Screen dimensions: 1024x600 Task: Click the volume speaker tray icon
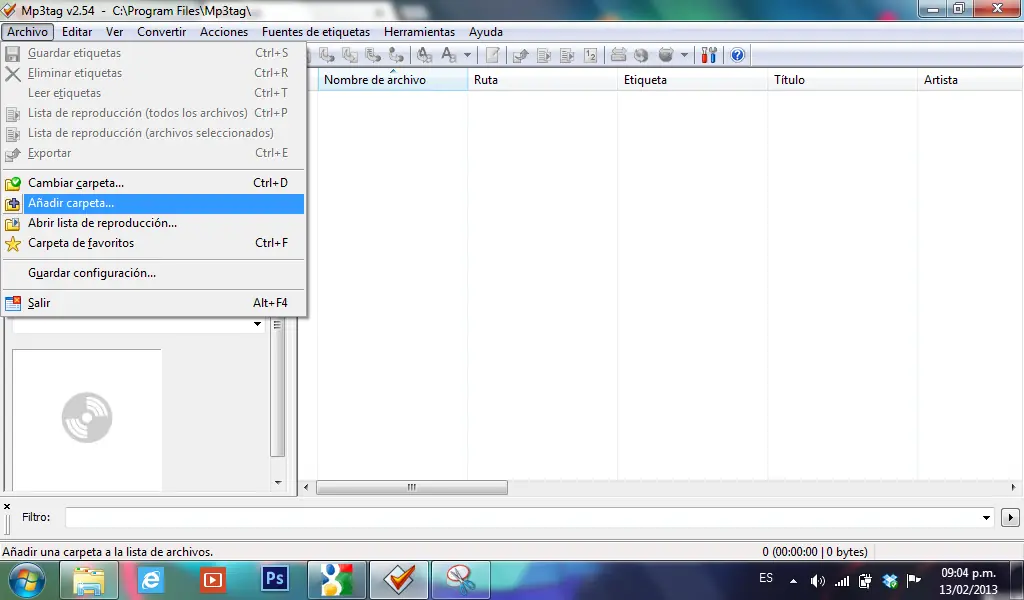pyautogui.click(x=817, y=580)
